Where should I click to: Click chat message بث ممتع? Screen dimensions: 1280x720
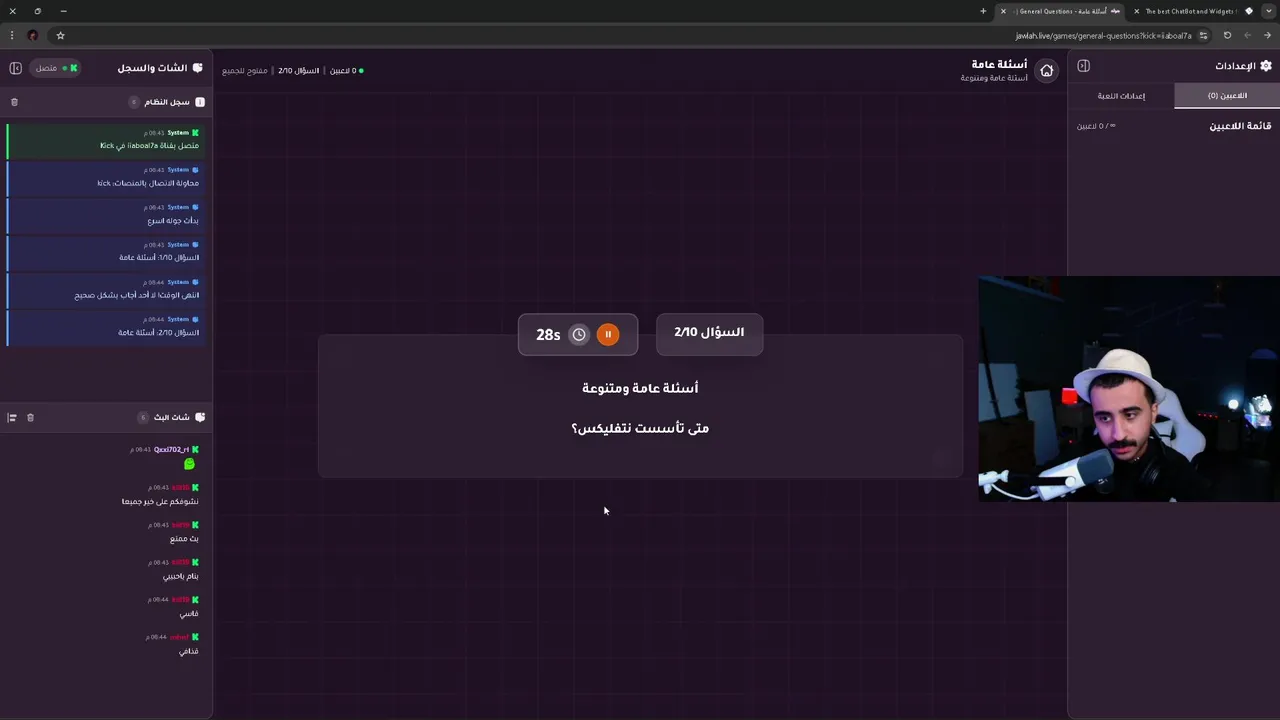pyautogui.click(x=184, y=539)
